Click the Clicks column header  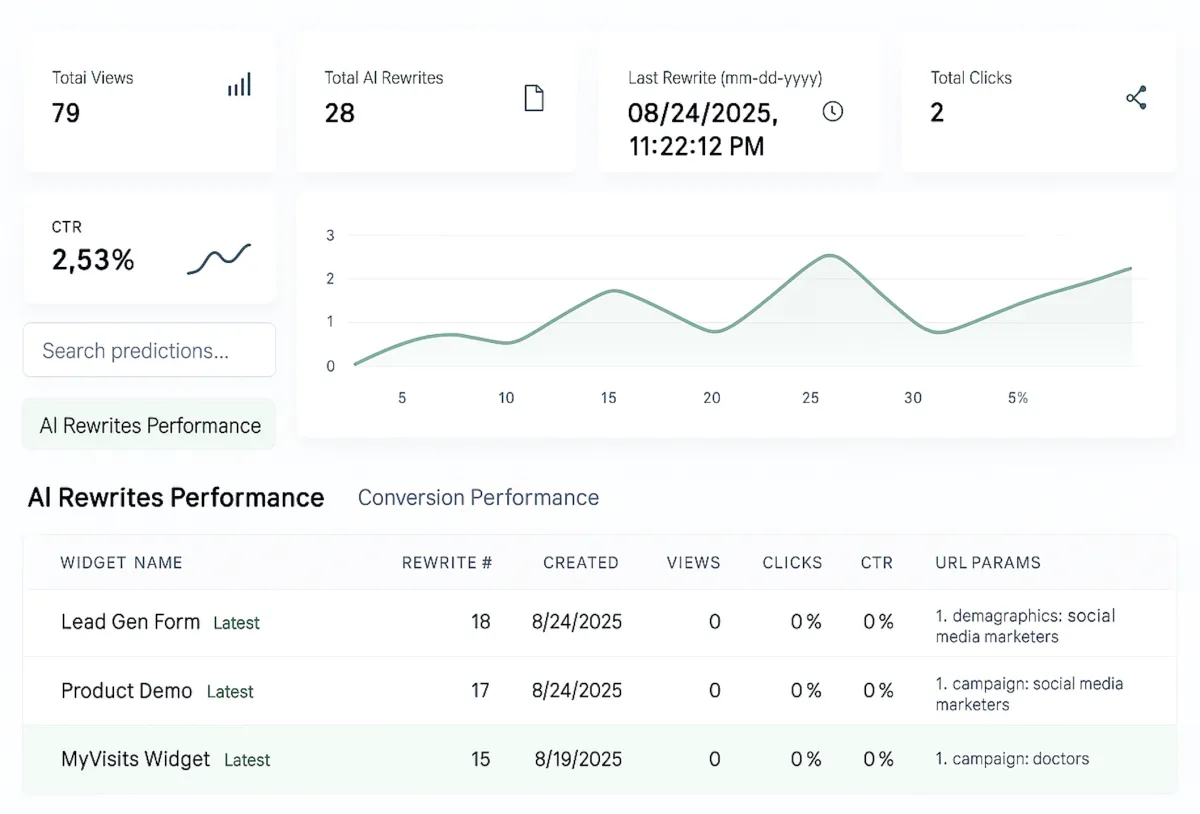(792, 563)
